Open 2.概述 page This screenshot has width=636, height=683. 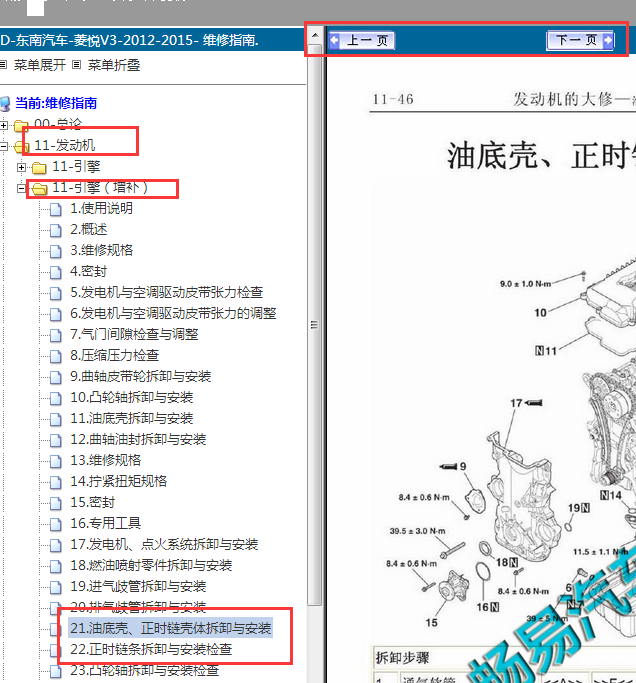click(x=88, y=229)
